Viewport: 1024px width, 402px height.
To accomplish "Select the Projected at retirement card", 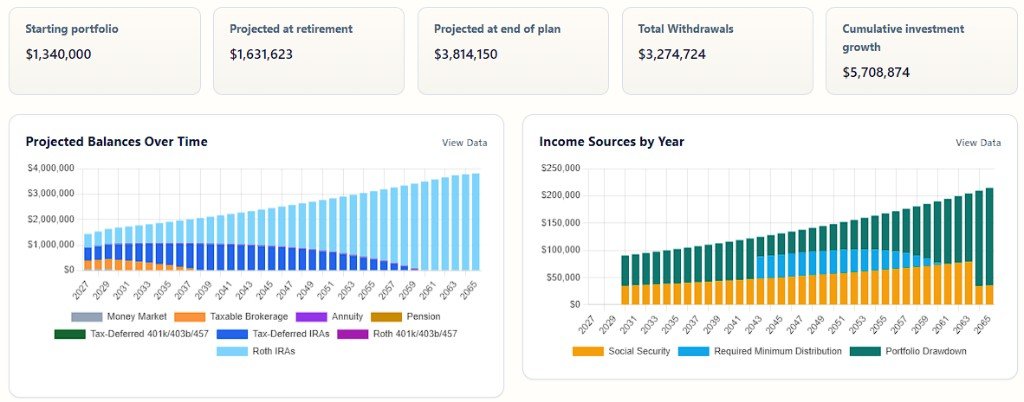I will [309, 51].
